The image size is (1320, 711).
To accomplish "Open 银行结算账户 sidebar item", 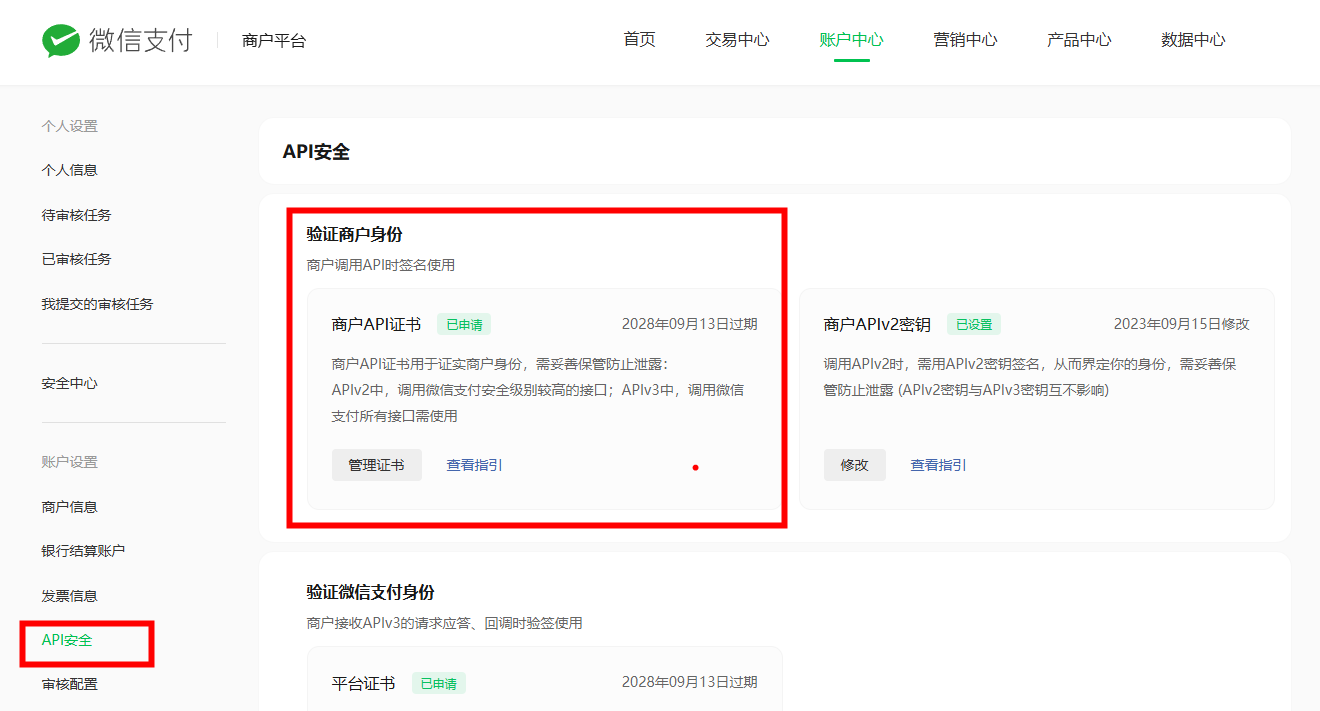I will 83,551.
